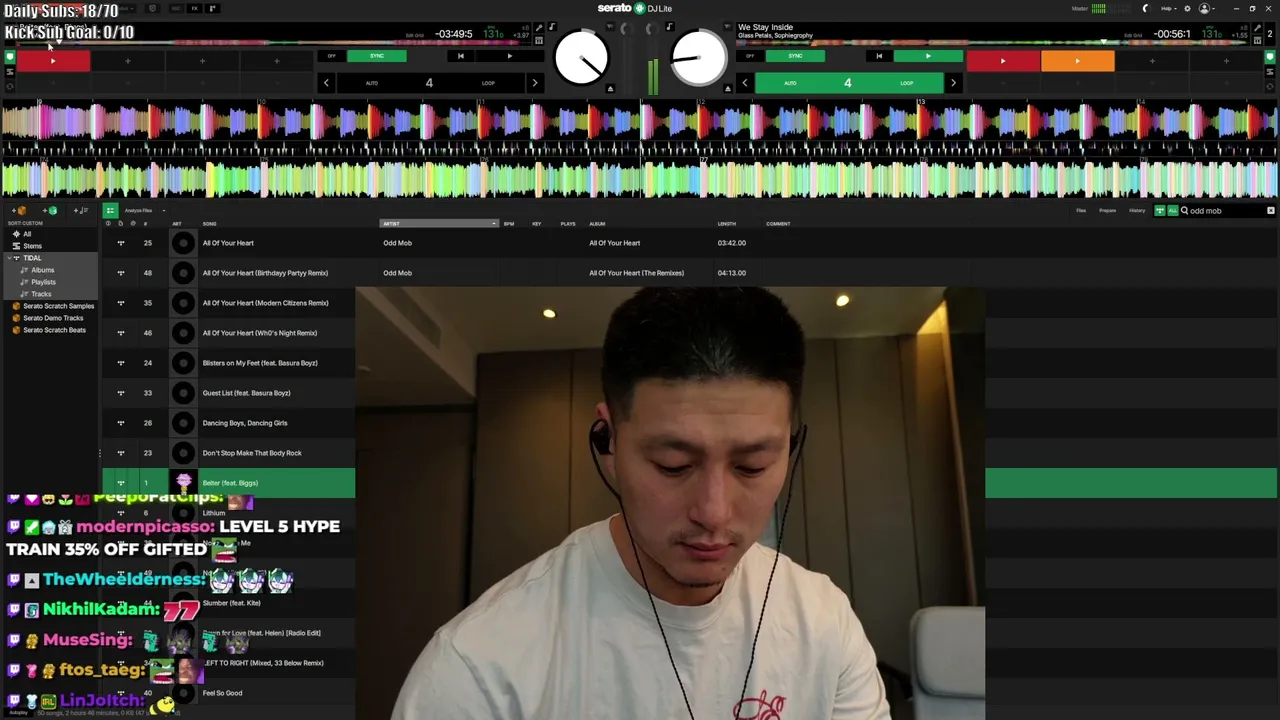Double the right deck loop size
Image resolution: width=1280 pixels, height=720 pixels.
[x=953, y=83]
